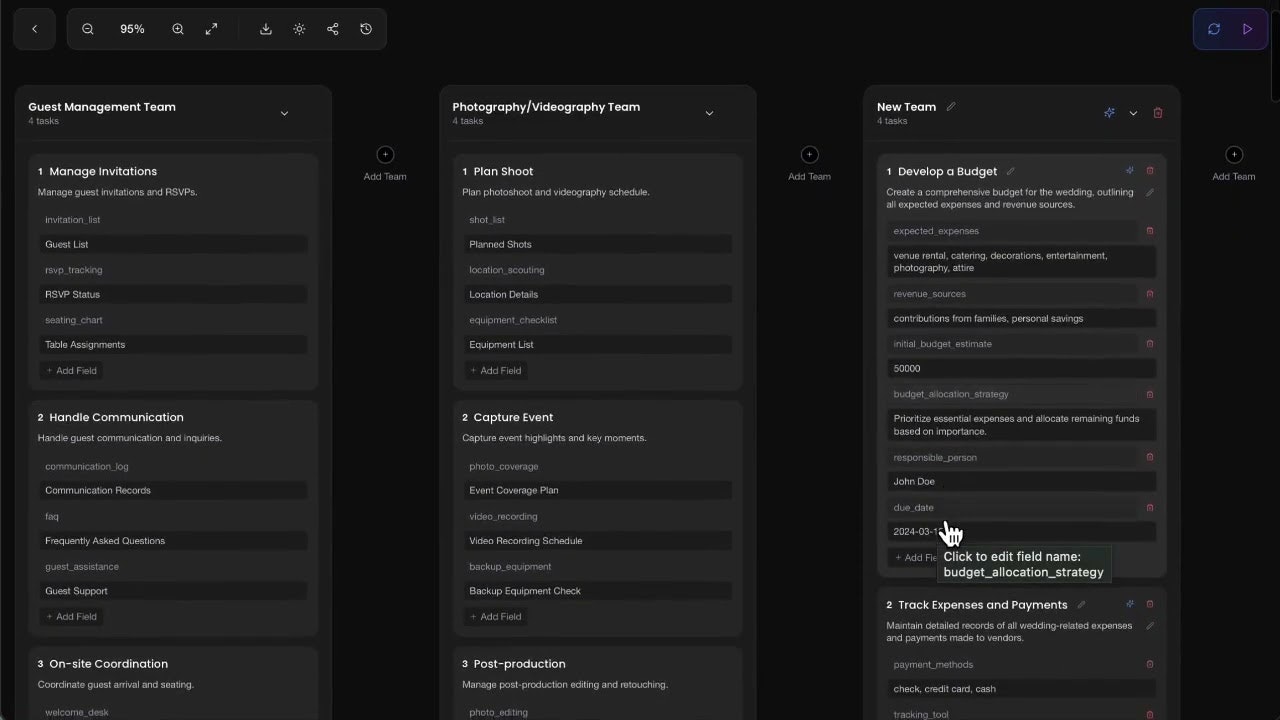Click the Backup Equipment Check value
This screenshot has height=720, width=1280.
tap(597, 590)
